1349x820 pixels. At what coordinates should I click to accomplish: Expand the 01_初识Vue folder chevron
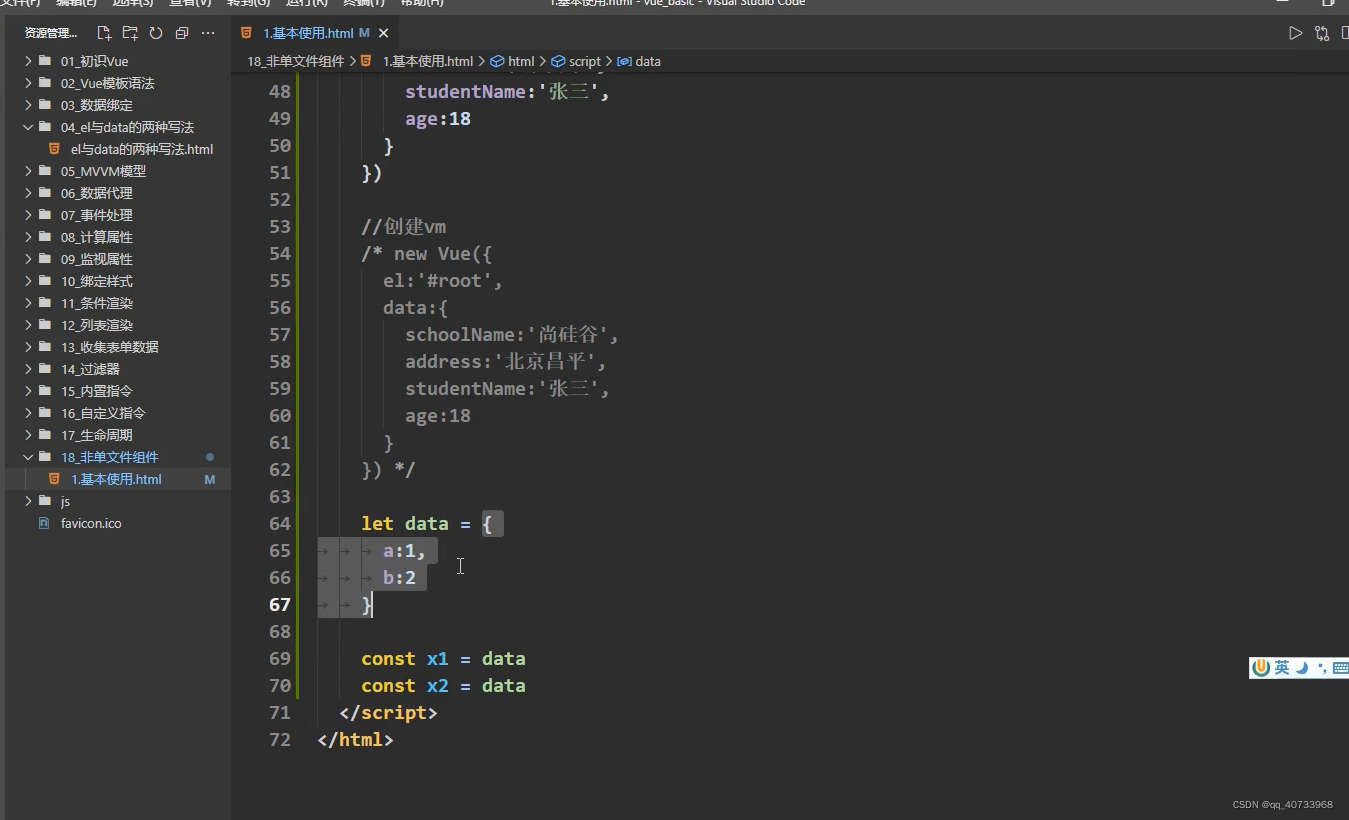tap(28, 61)
